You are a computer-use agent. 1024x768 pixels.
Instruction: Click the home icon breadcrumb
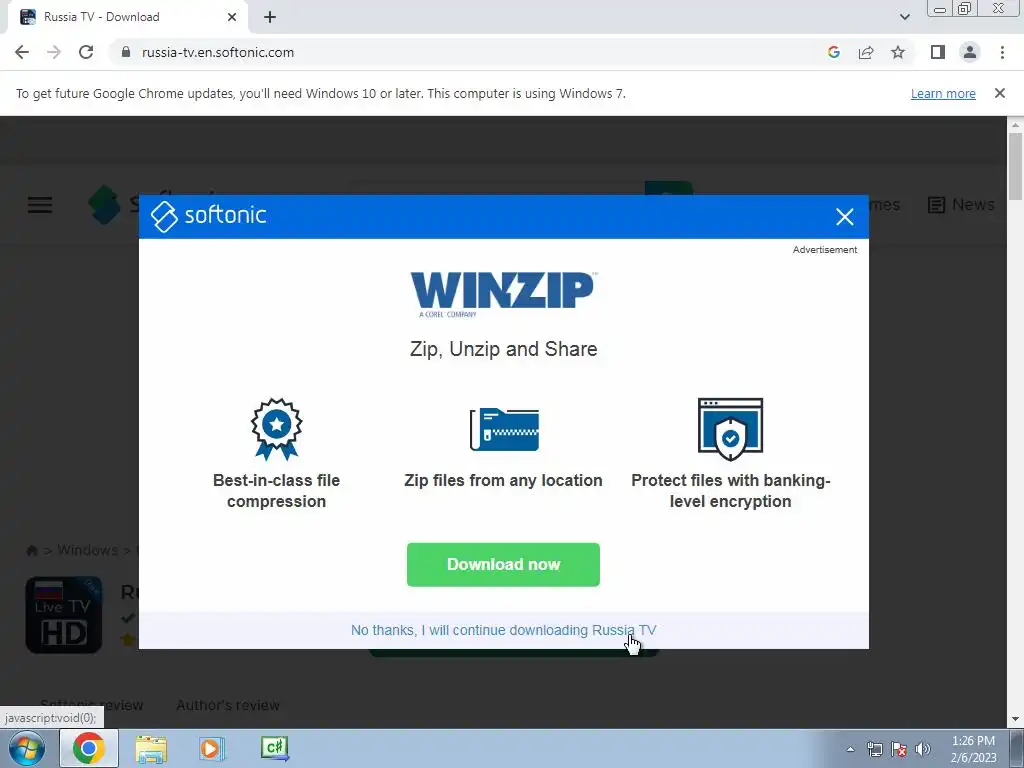[x=31, y=551]
